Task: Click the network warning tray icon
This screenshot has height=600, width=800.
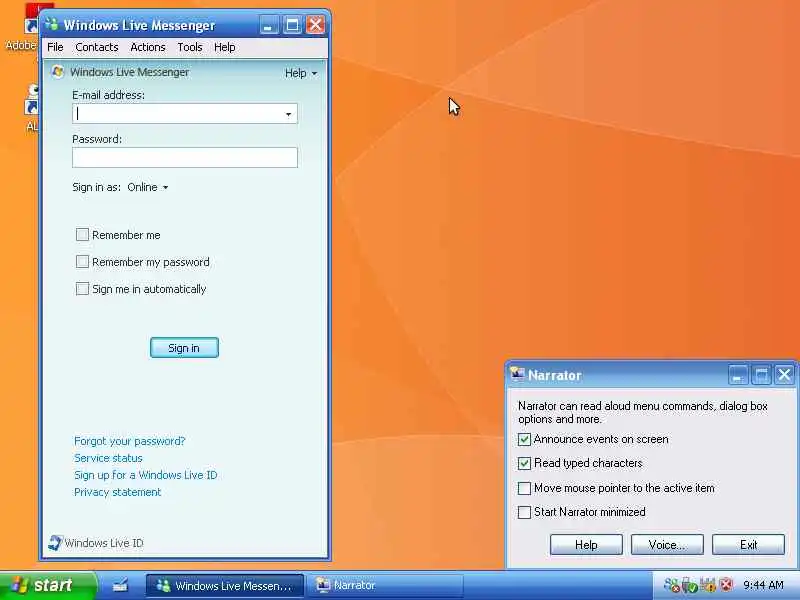Action: coord(708,585)
